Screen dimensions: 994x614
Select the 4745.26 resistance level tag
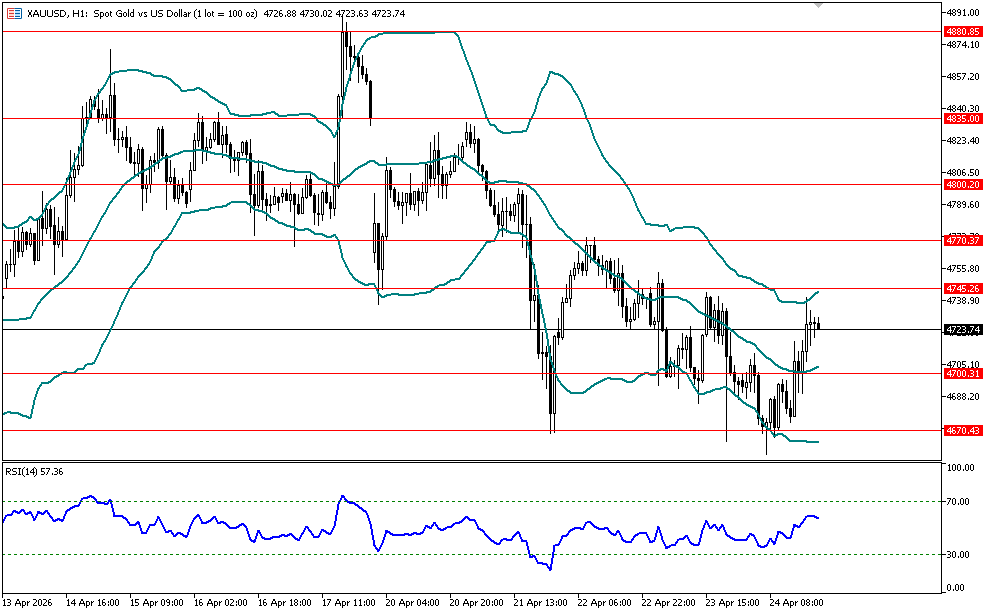962,288
